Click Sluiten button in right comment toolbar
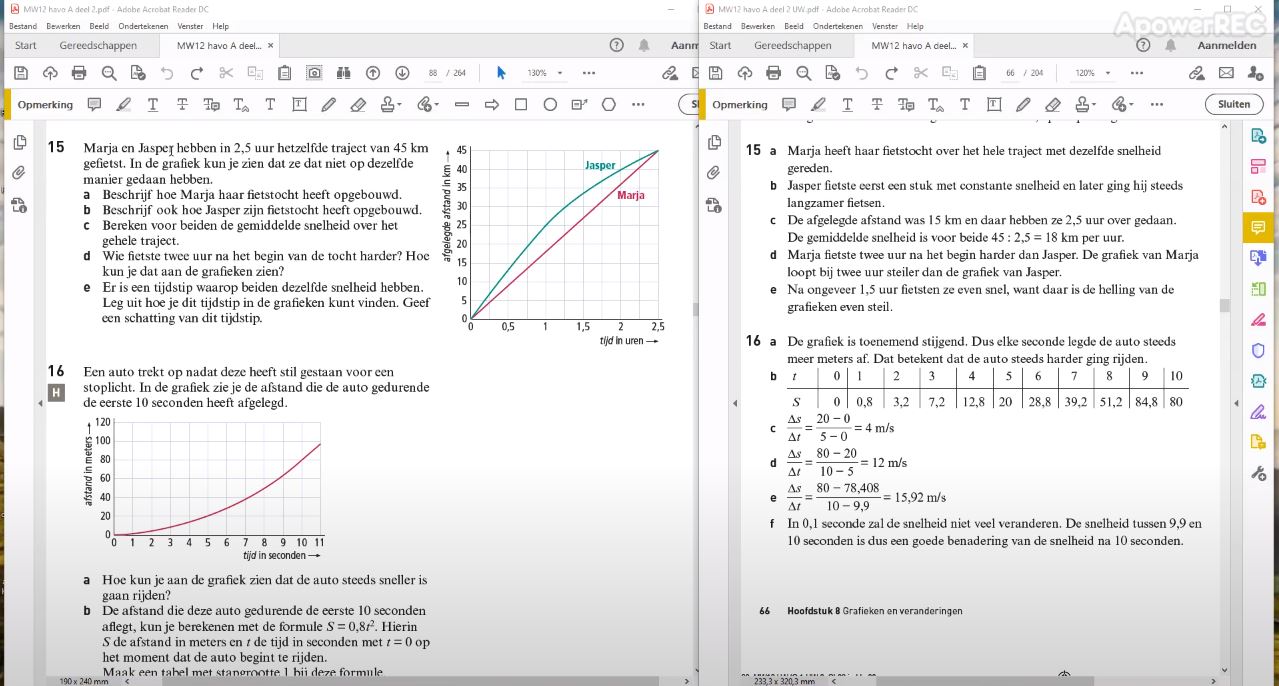The image size is (1279, 686). [1234, 104]
